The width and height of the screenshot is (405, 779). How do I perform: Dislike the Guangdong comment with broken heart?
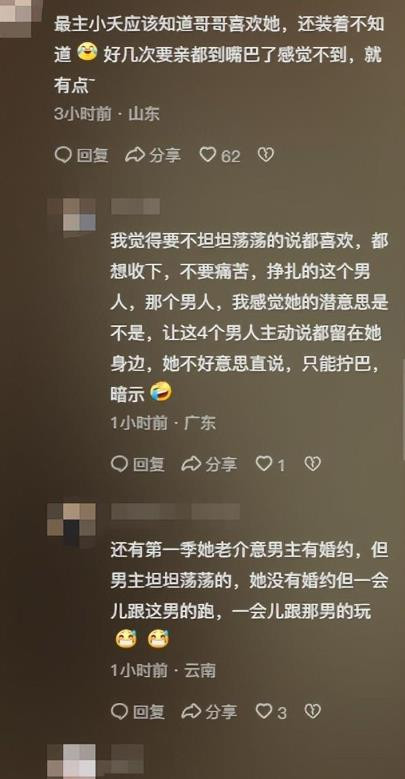(x=313, y=464)
